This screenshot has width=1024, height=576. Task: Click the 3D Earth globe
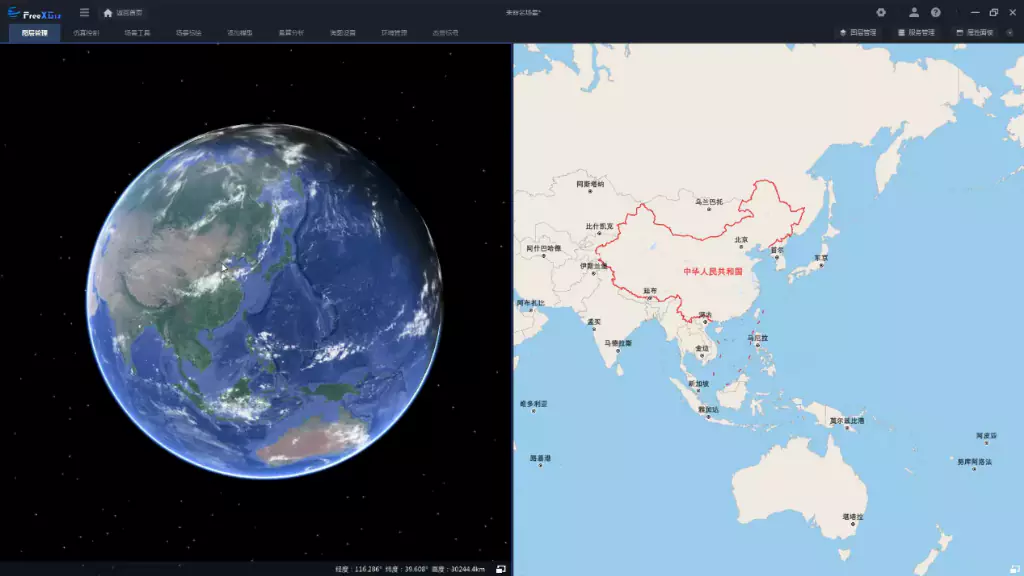(264, 300)
